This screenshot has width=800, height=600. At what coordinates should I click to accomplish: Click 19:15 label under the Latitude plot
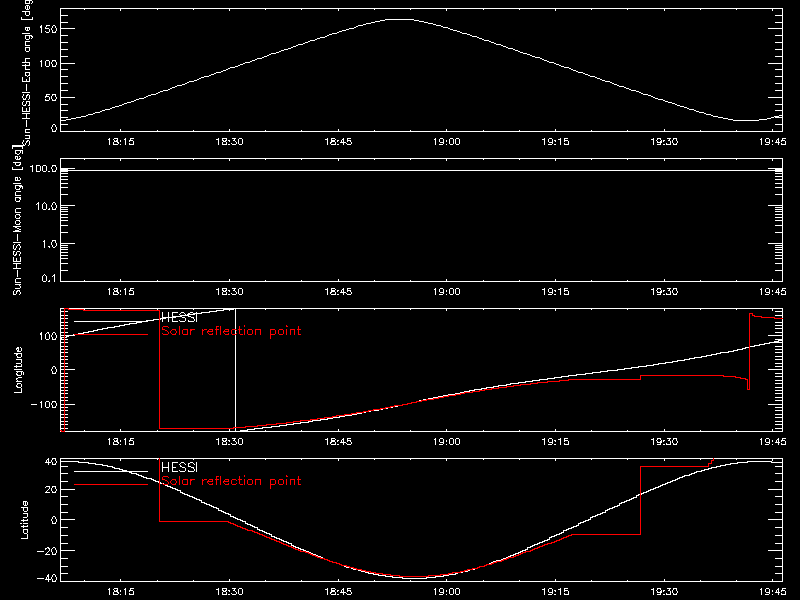click(x=556, y=592)
